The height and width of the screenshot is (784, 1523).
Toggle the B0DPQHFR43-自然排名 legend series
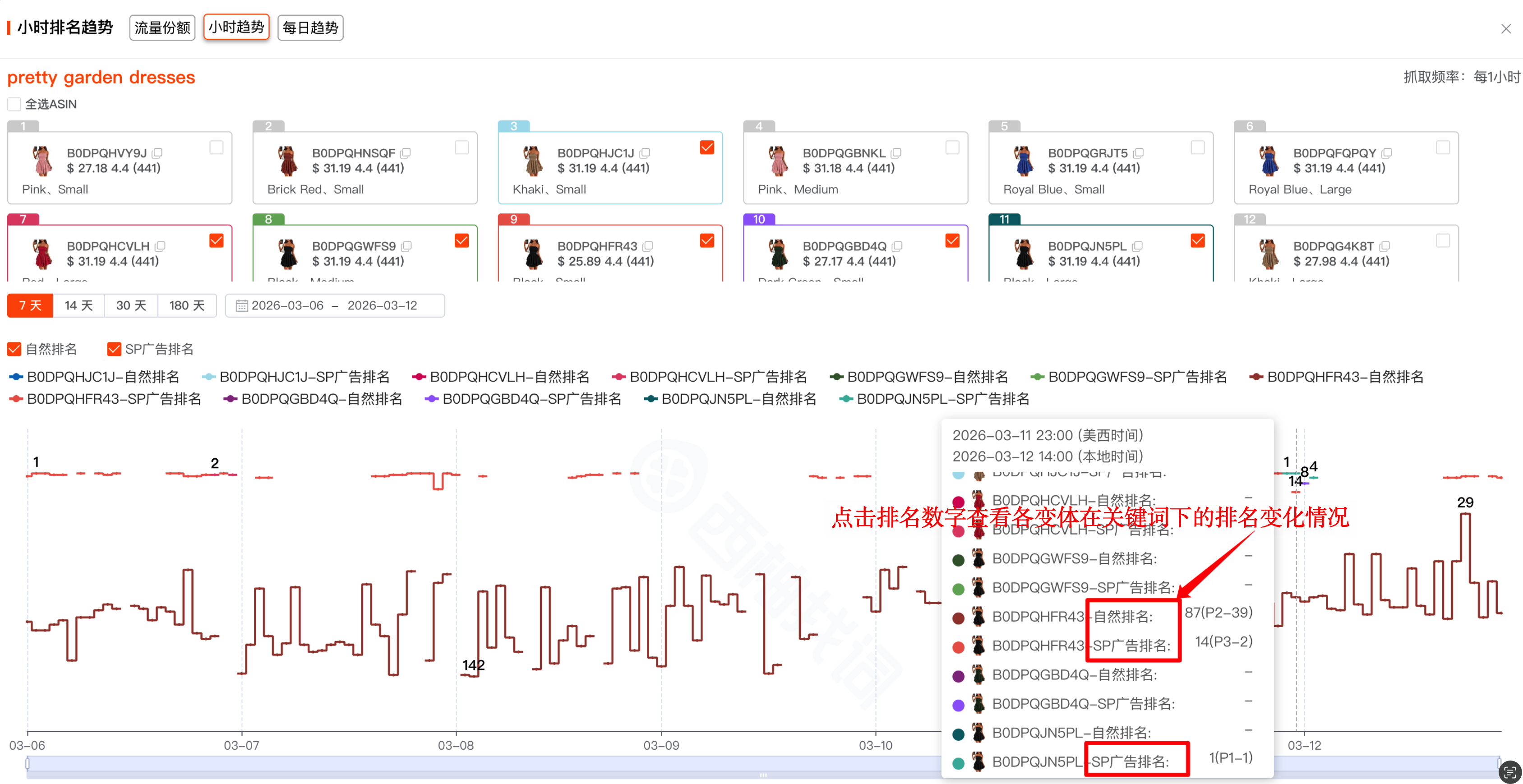(x=1336, y=377)
